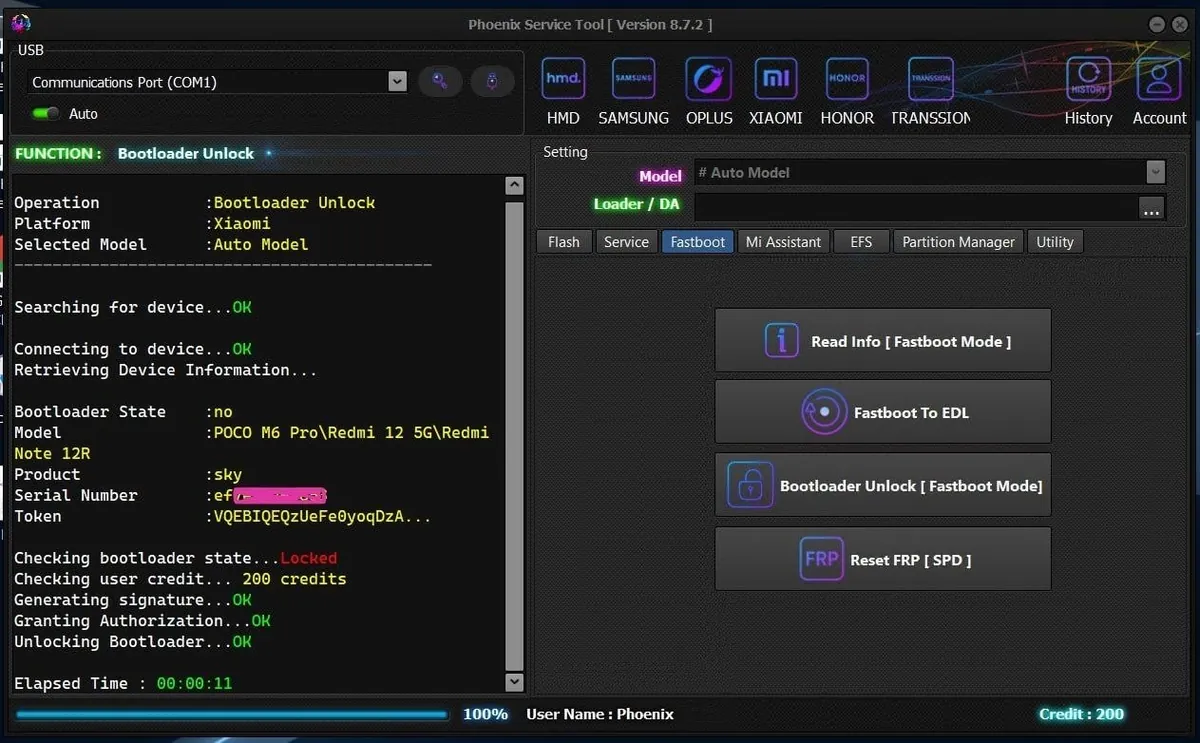Viewport: 1200px width, 743px height.
Task: Toggle the Auto port switch
Action: (46, 114)
